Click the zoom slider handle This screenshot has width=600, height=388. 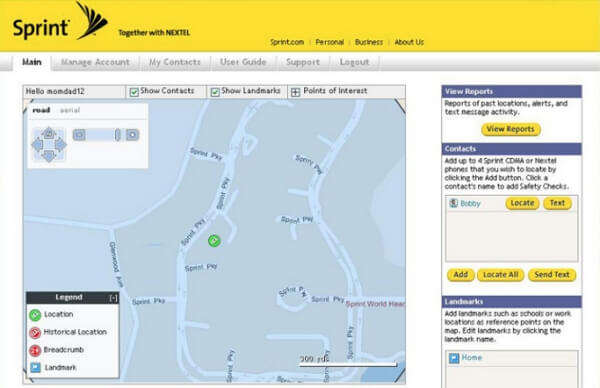coord(117,135)
